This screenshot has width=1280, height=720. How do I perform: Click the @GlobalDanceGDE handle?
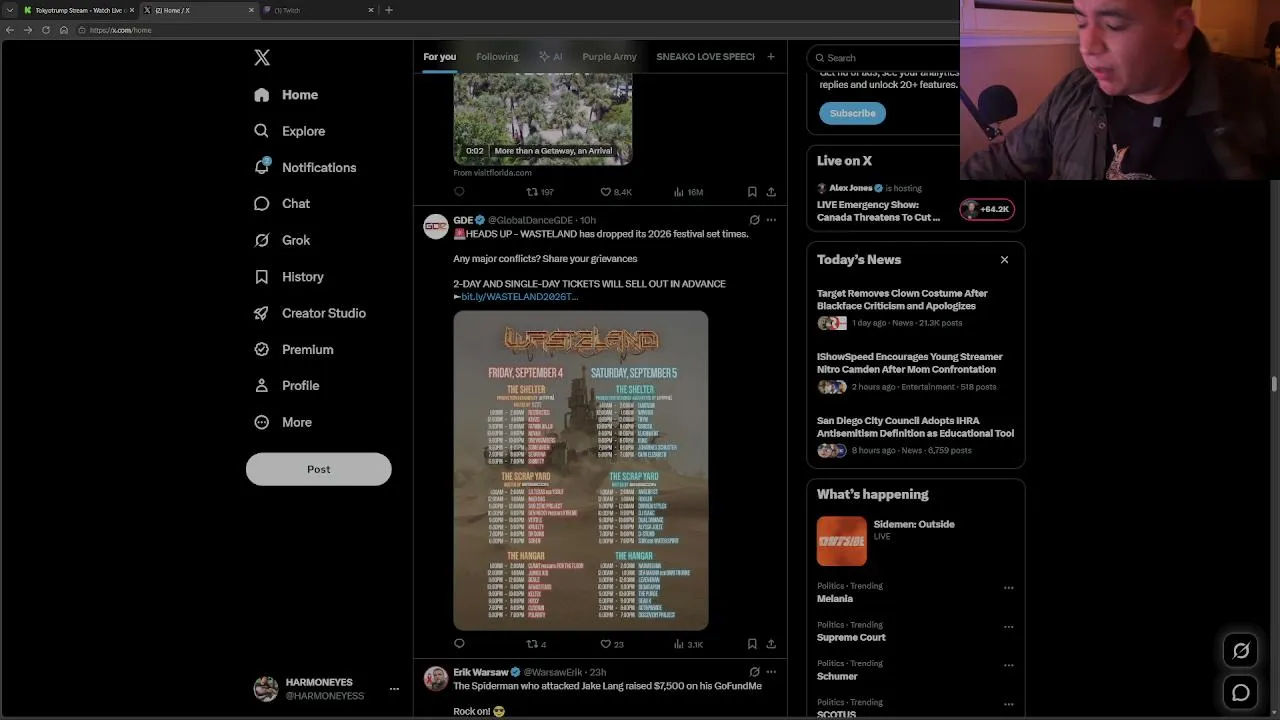tap(530, 220)
